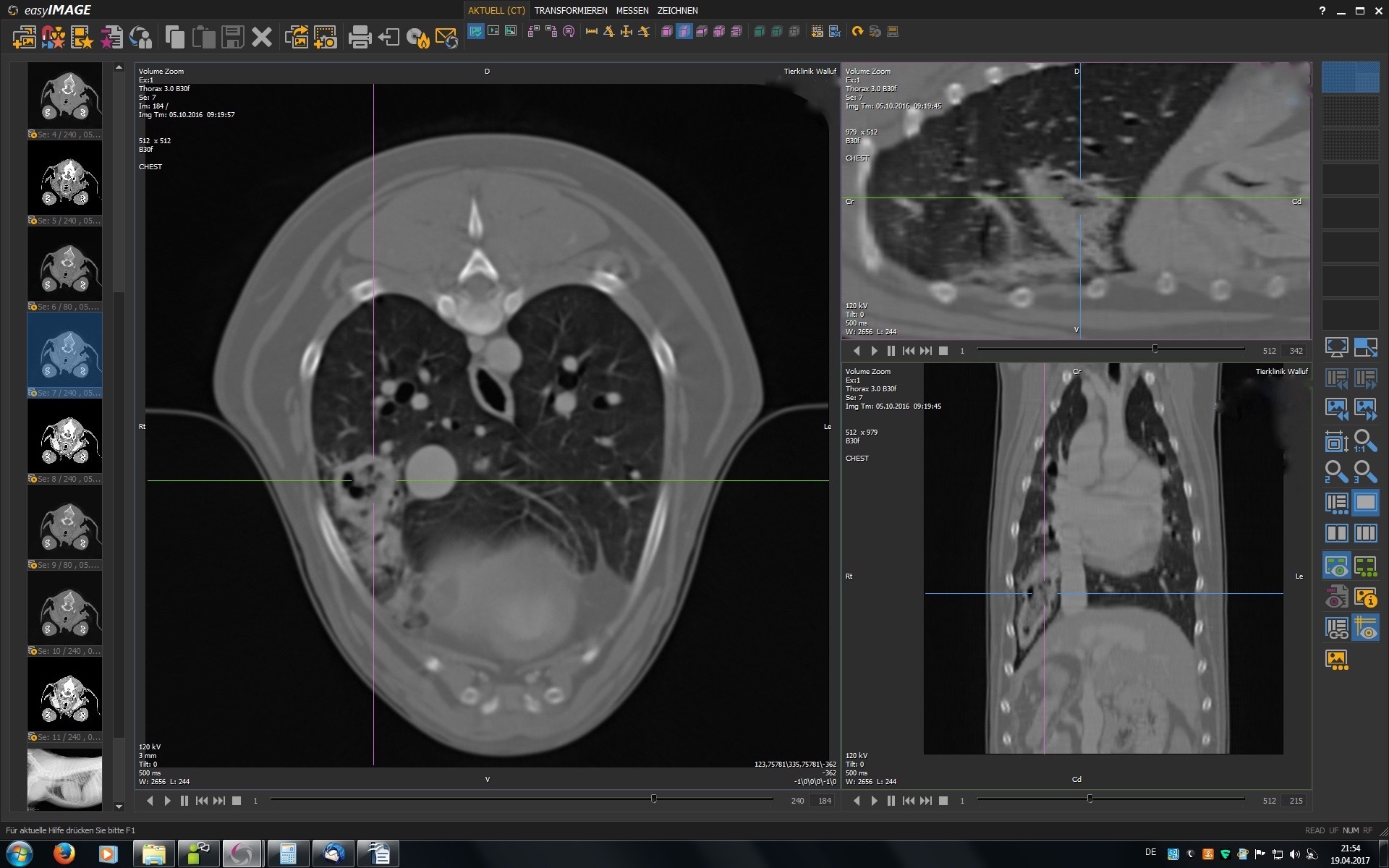The width and height of the screenshot is (1389, 868).
Task: Toggle the crosshair reference lines eye icon
Action: coord(1365,627)
